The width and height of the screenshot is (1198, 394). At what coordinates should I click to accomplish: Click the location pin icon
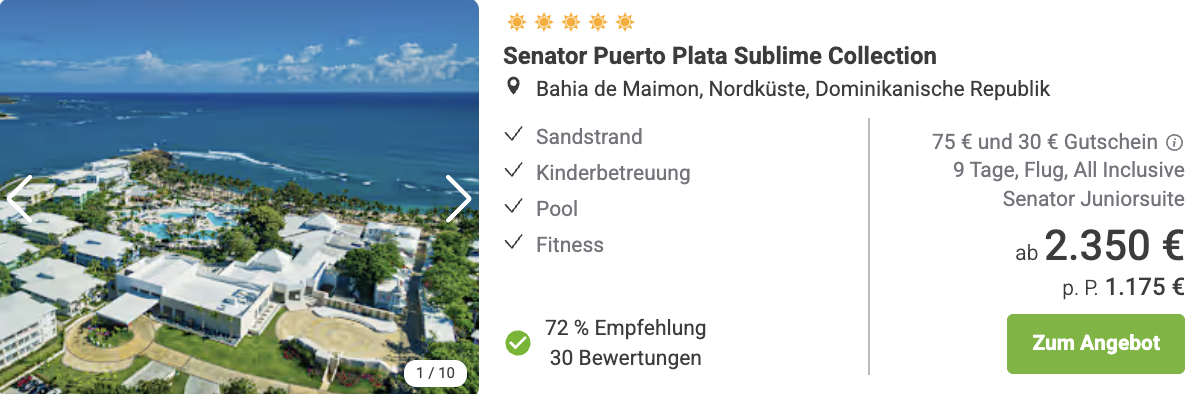(514, 86)
